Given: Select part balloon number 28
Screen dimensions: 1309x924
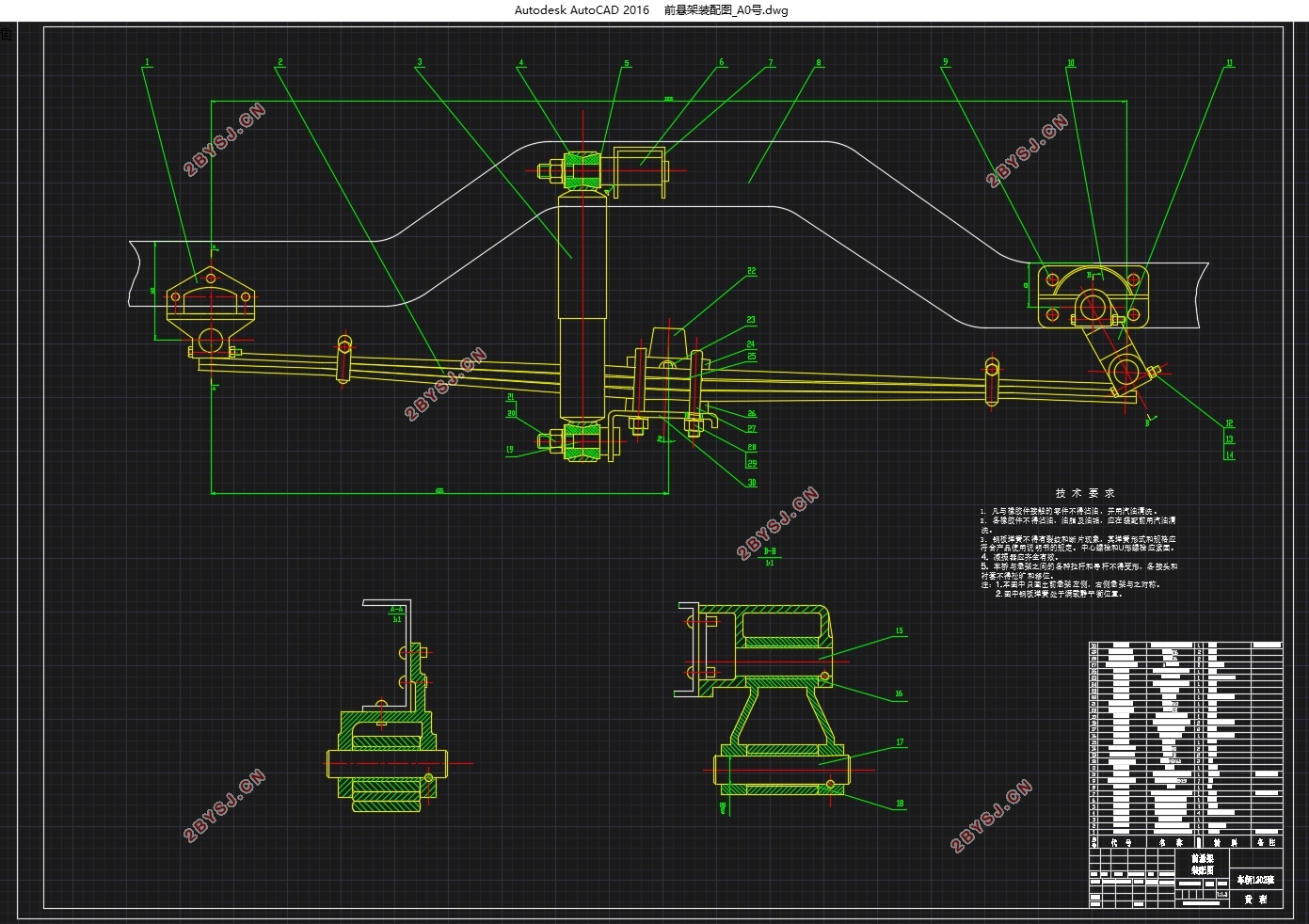Looking at the screenshot, I should click(x=752, y=448).
